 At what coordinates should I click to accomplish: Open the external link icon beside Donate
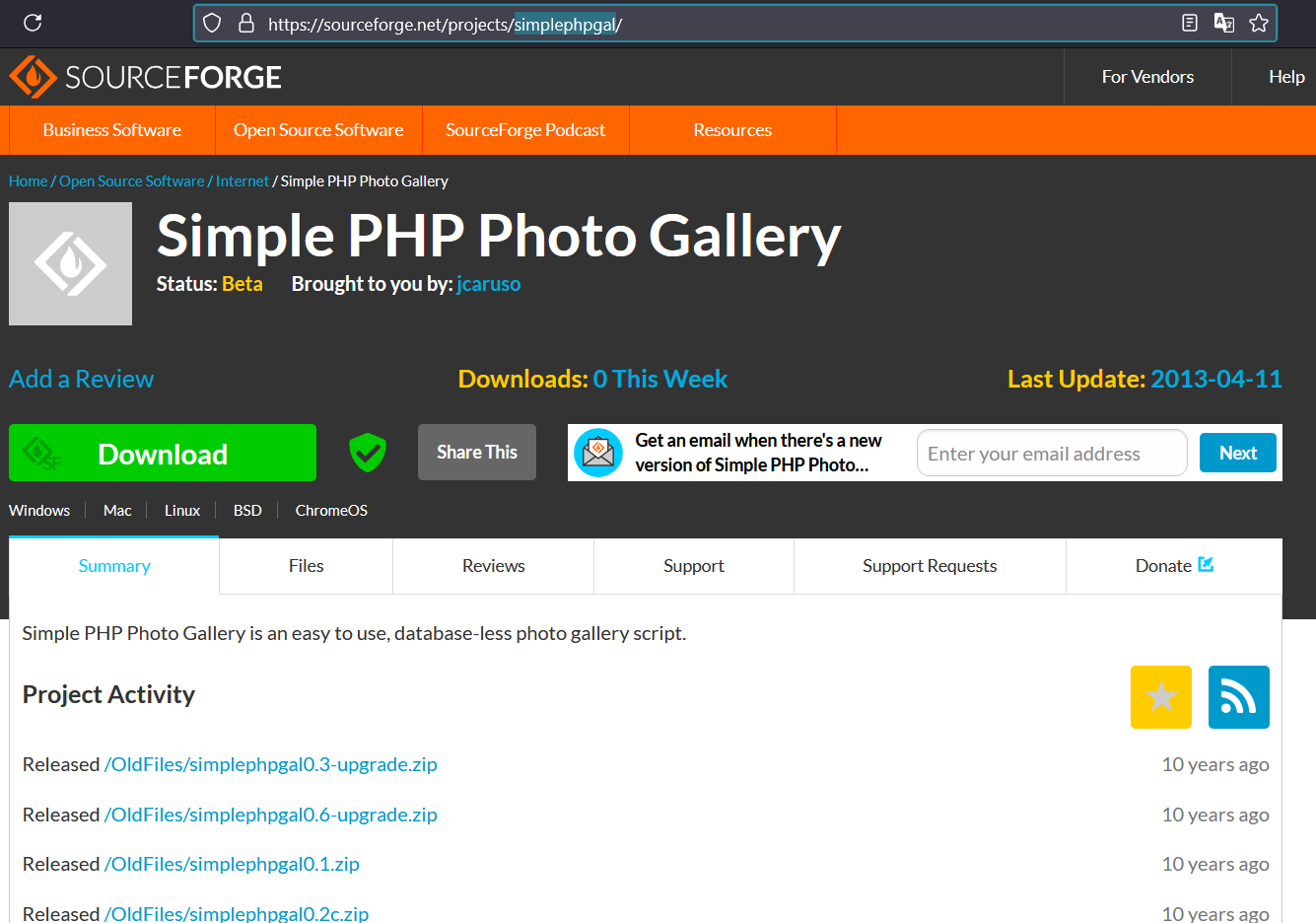click(1206, 564)
